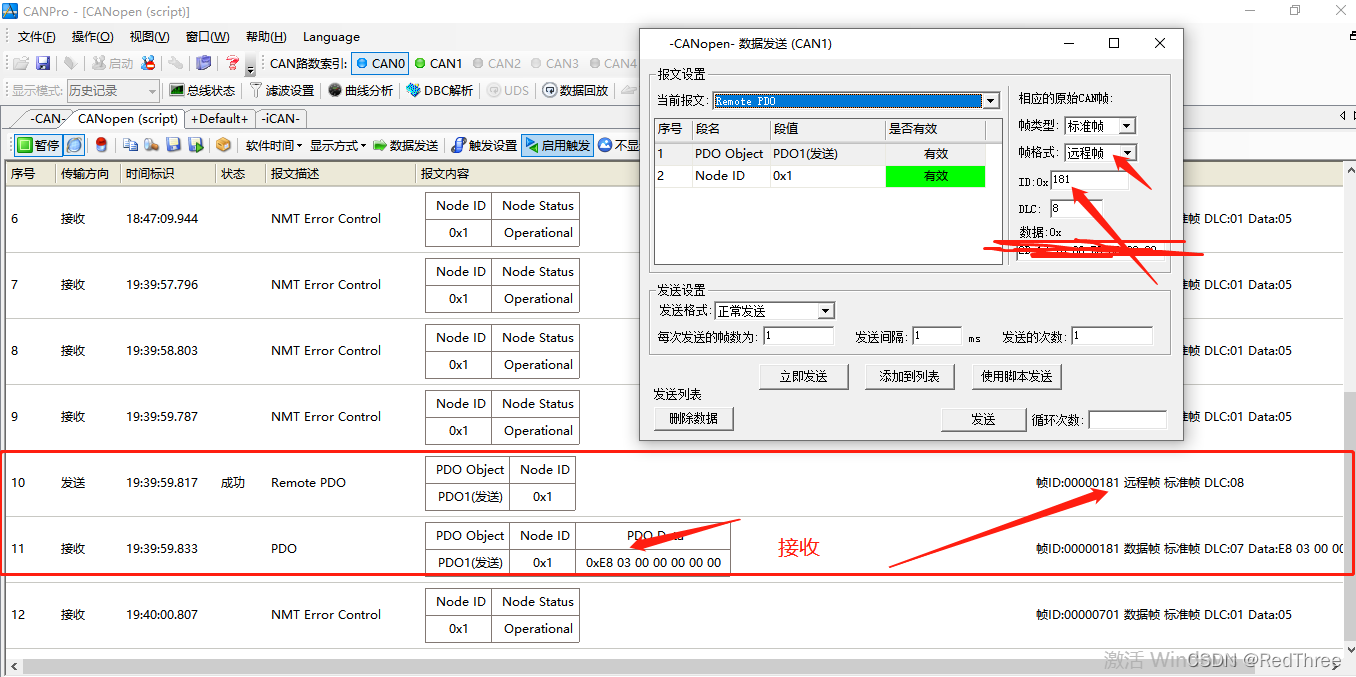Toggle 暂停 pause button
The image size is (1356, 677).
pos(38,145)
